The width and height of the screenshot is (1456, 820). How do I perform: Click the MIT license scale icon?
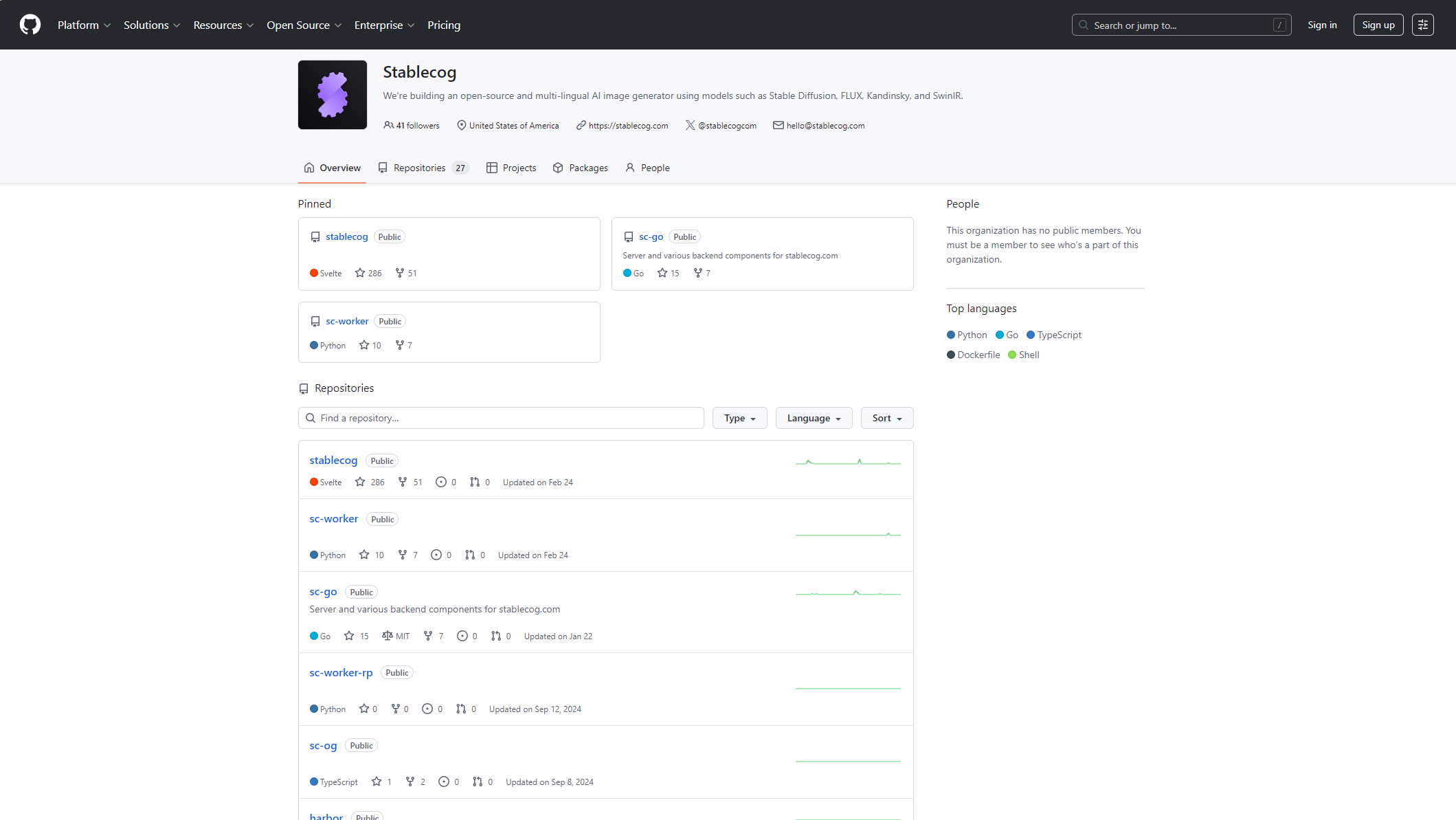point(388,636)
